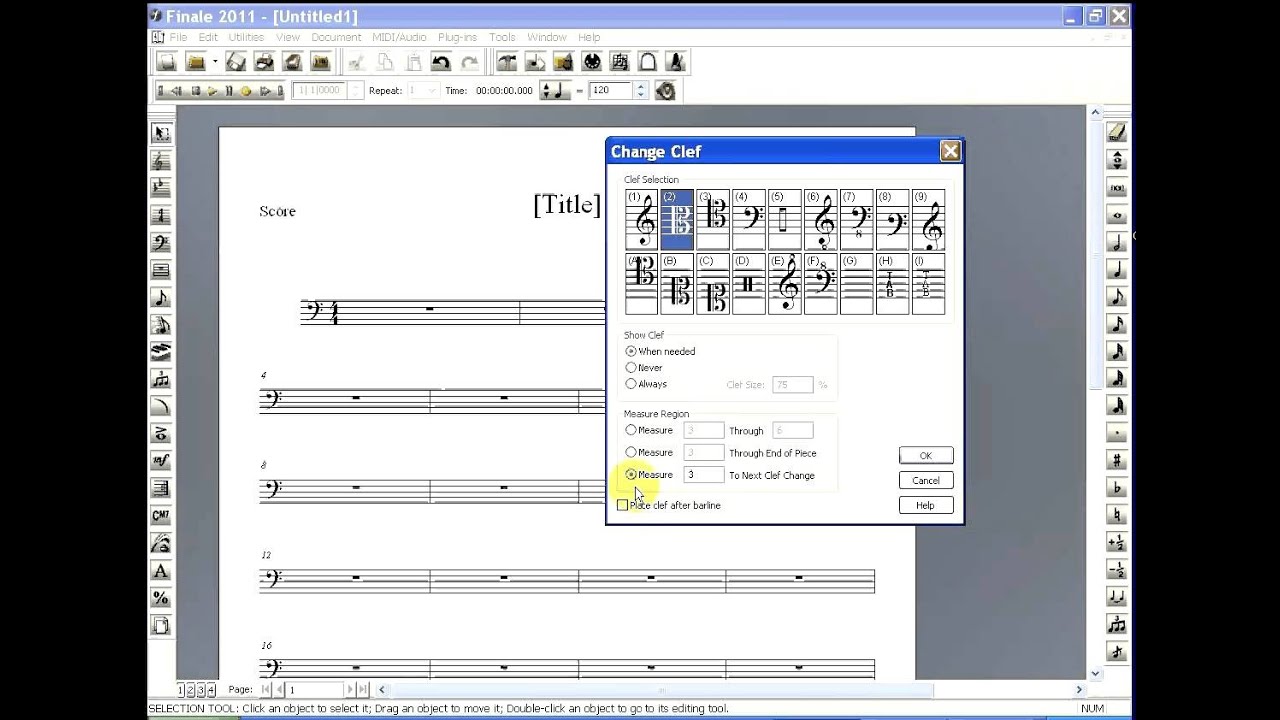1280x720 pixels.
Task: Click the Record button in playback controls
Action: (x=245, y=90)
